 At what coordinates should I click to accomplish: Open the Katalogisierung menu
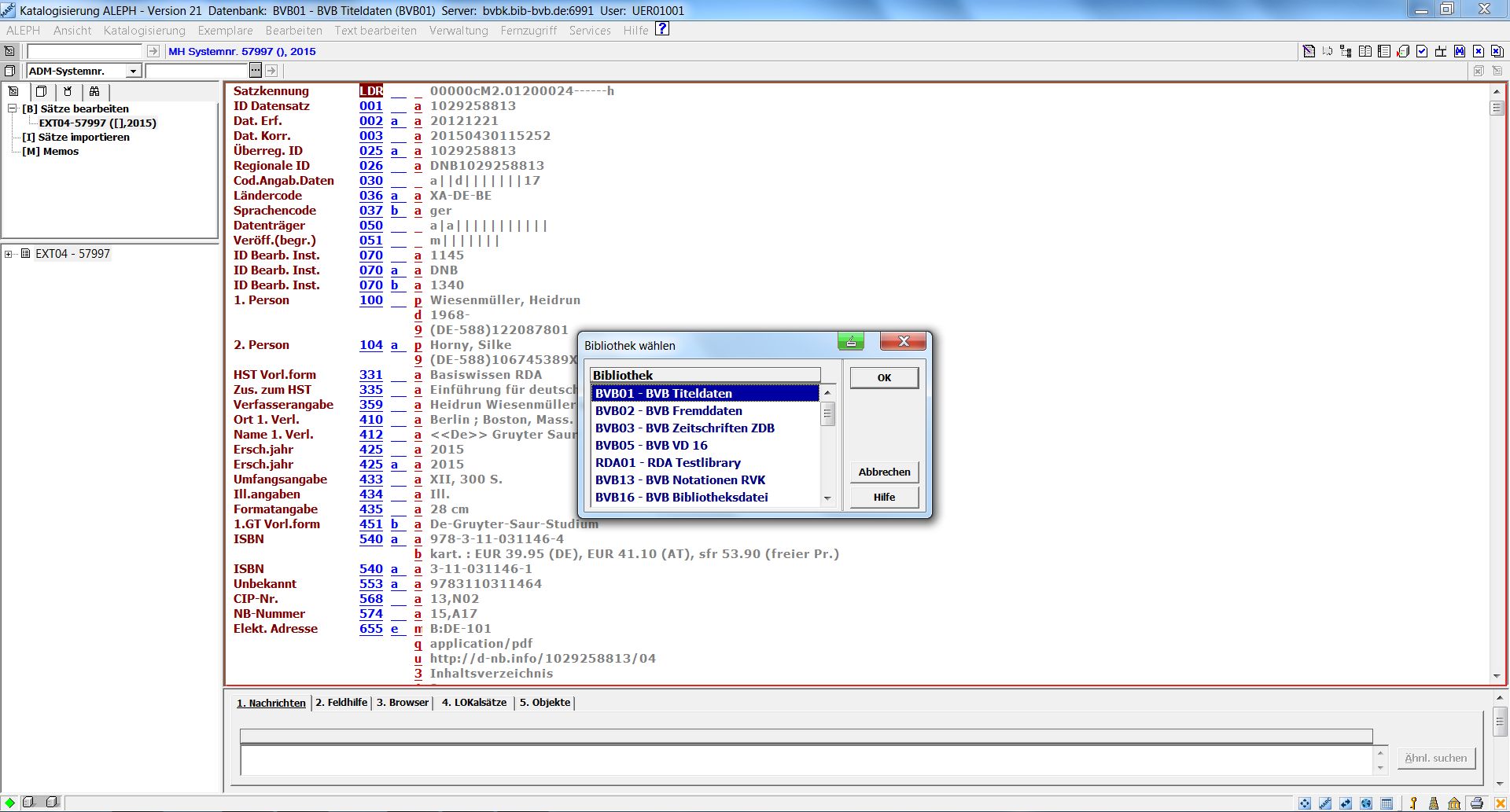point(144,31)
